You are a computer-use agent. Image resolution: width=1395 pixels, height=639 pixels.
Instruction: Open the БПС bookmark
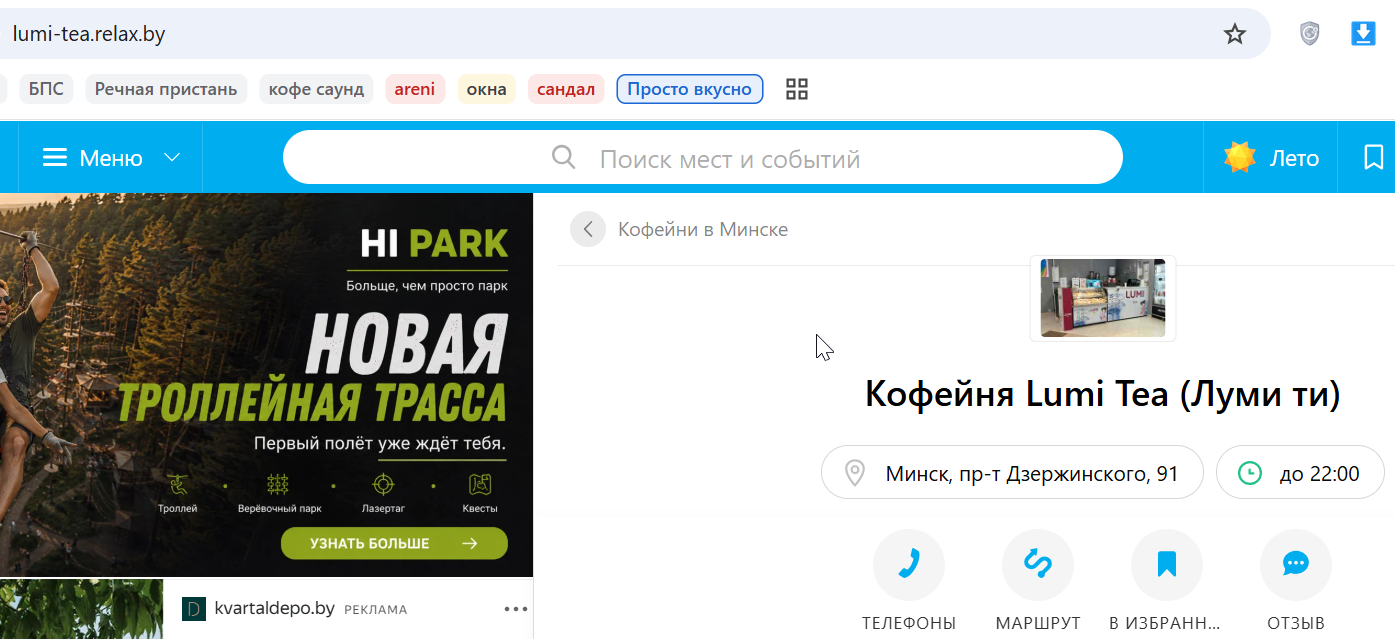[x=46, y=89]
